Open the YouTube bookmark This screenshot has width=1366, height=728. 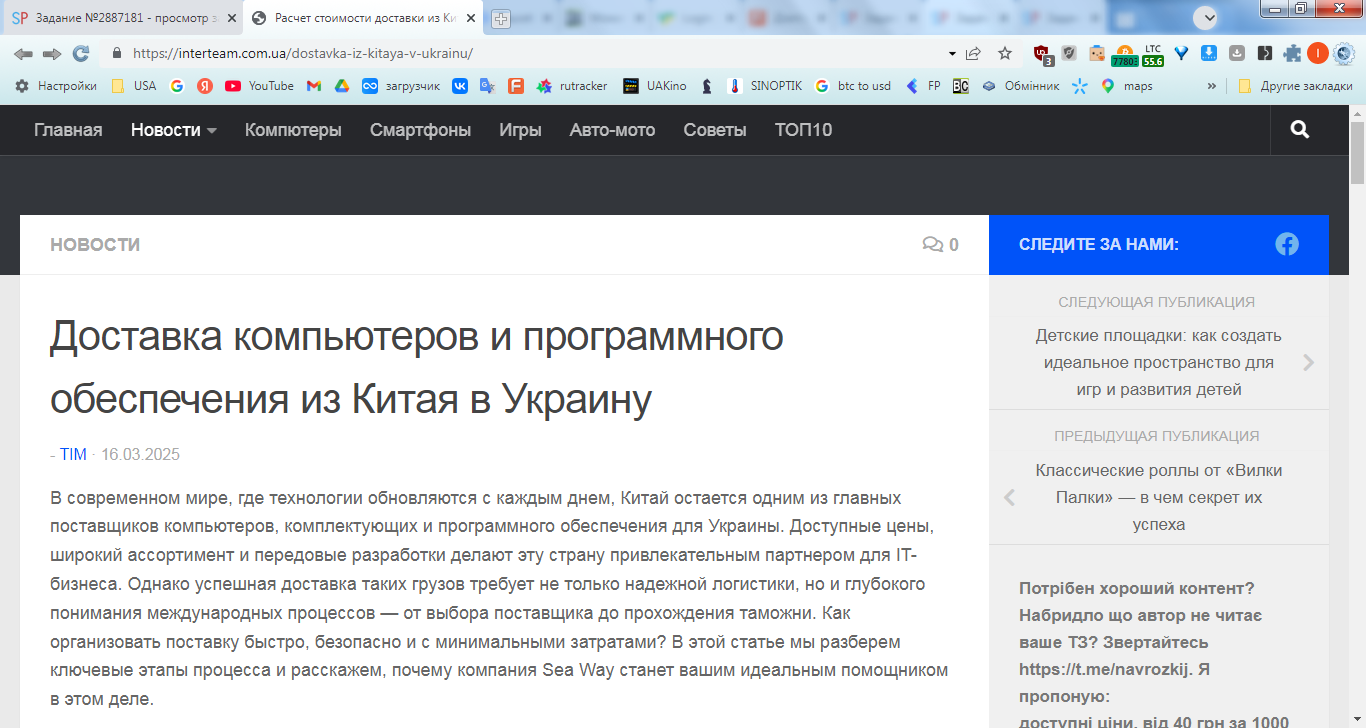tap(259, 86)
